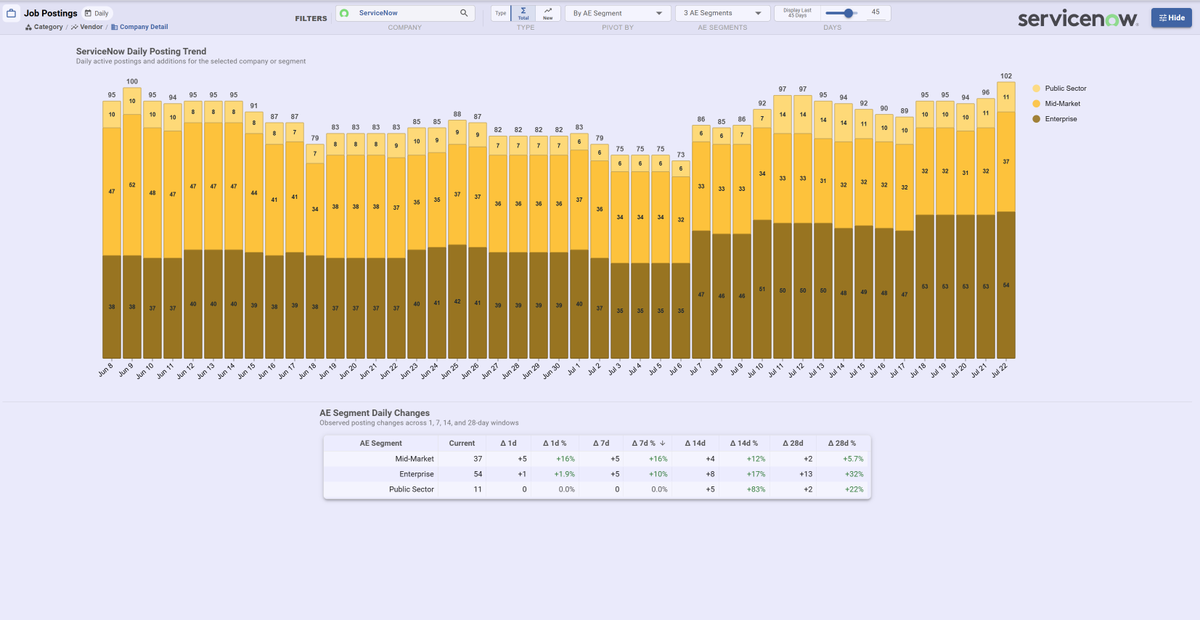Screen dimensions: 1200x620
Task: Click the ServiceNow company logo icon in filter
Action: pyautogui.click(x=344, y=13)
